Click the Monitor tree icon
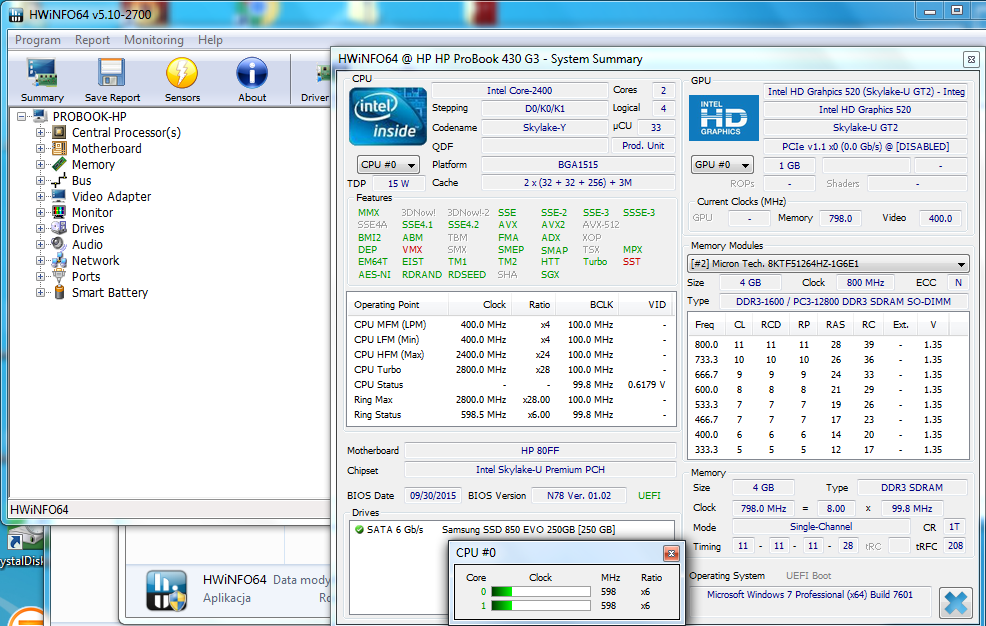Image resolution: width=986 pixels, height=626 pixels. (59, 212)
